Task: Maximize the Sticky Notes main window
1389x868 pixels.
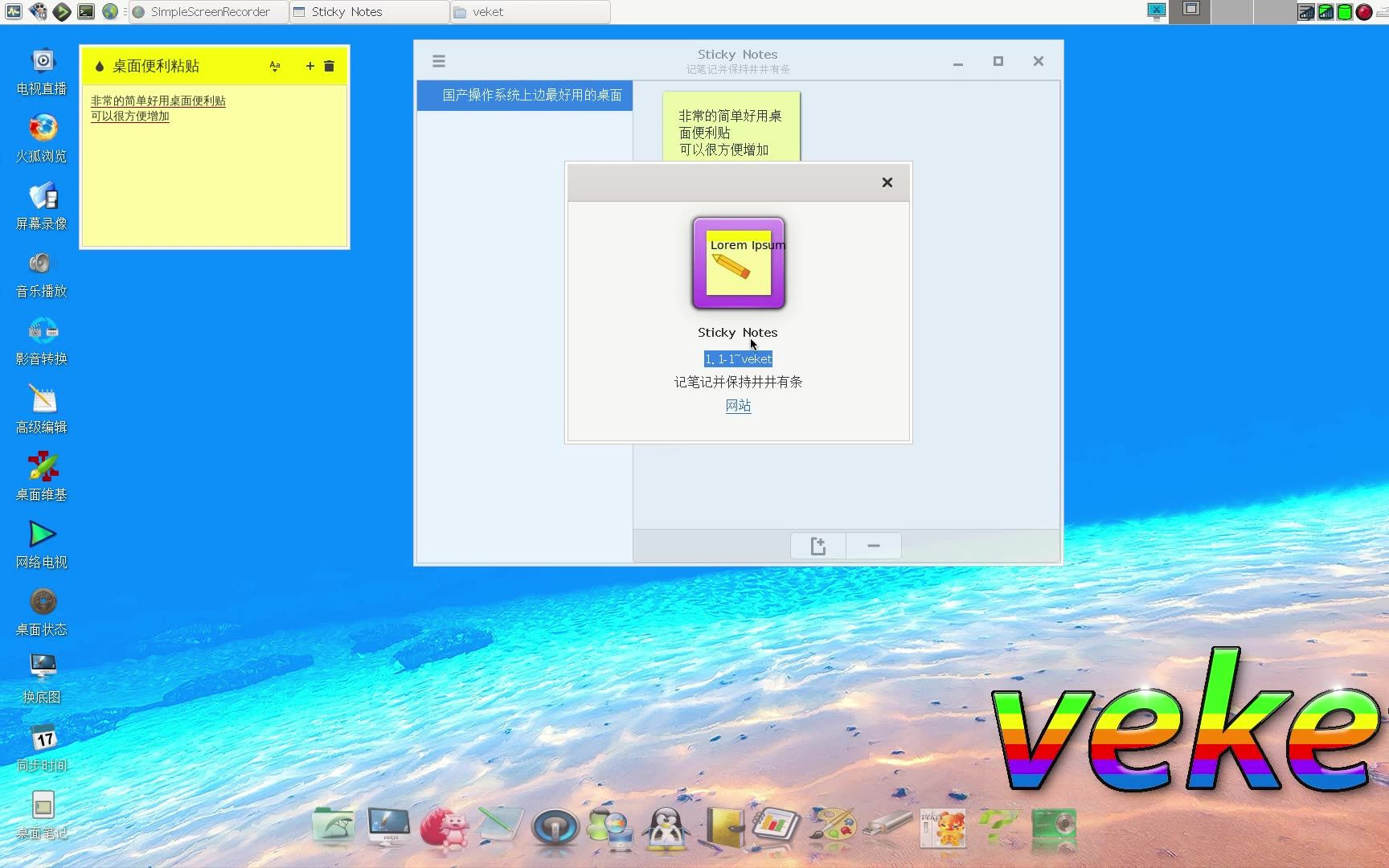Action: pos(998,61)
